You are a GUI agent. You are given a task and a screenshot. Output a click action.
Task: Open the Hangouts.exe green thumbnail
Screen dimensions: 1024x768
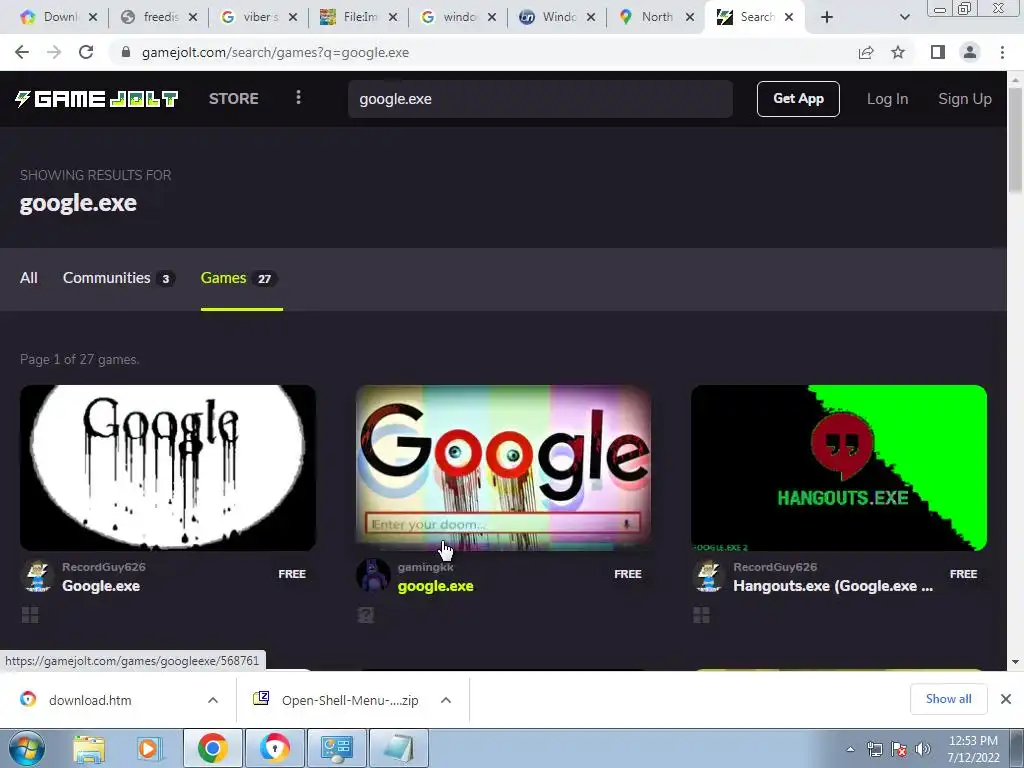coord(839,468)
